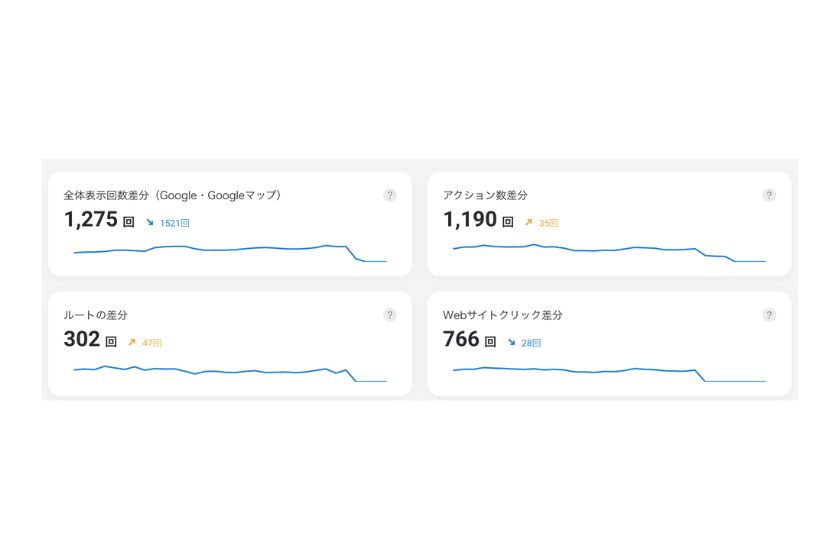Click the Webサイトクリック差分 heading
Viewport: 840px width, 560px height.
[502, 315]
